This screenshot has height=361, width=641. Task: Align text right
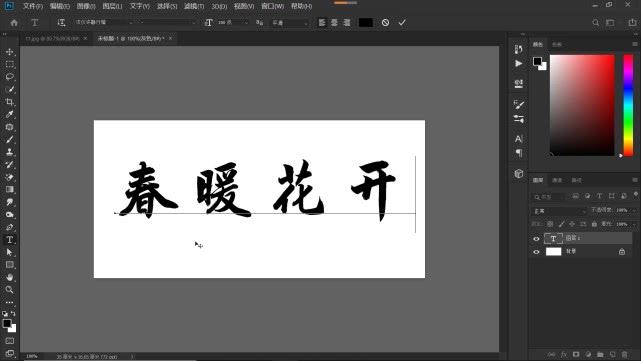coord(347,22)
